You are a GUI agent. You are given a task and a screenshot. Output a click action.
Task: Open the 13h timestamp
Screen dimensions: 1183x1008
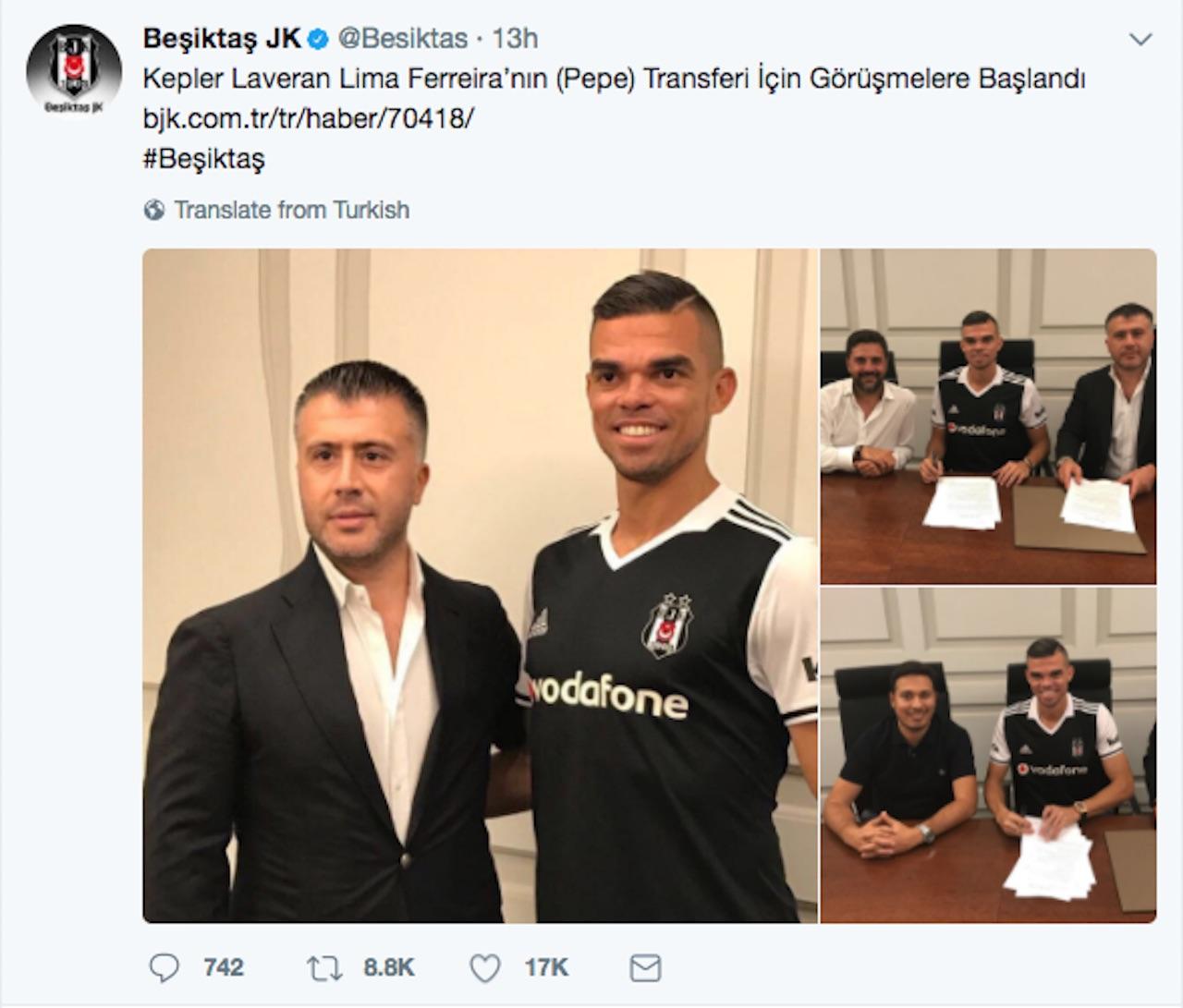point(514,39)
